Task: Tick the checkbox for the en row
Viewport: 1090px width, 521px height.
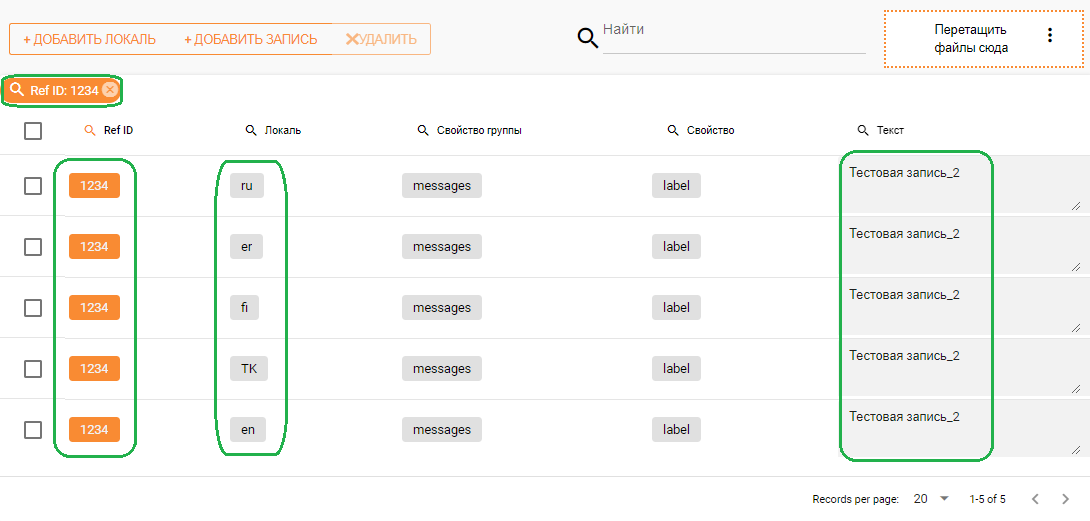Action: (x=33, y=430)
